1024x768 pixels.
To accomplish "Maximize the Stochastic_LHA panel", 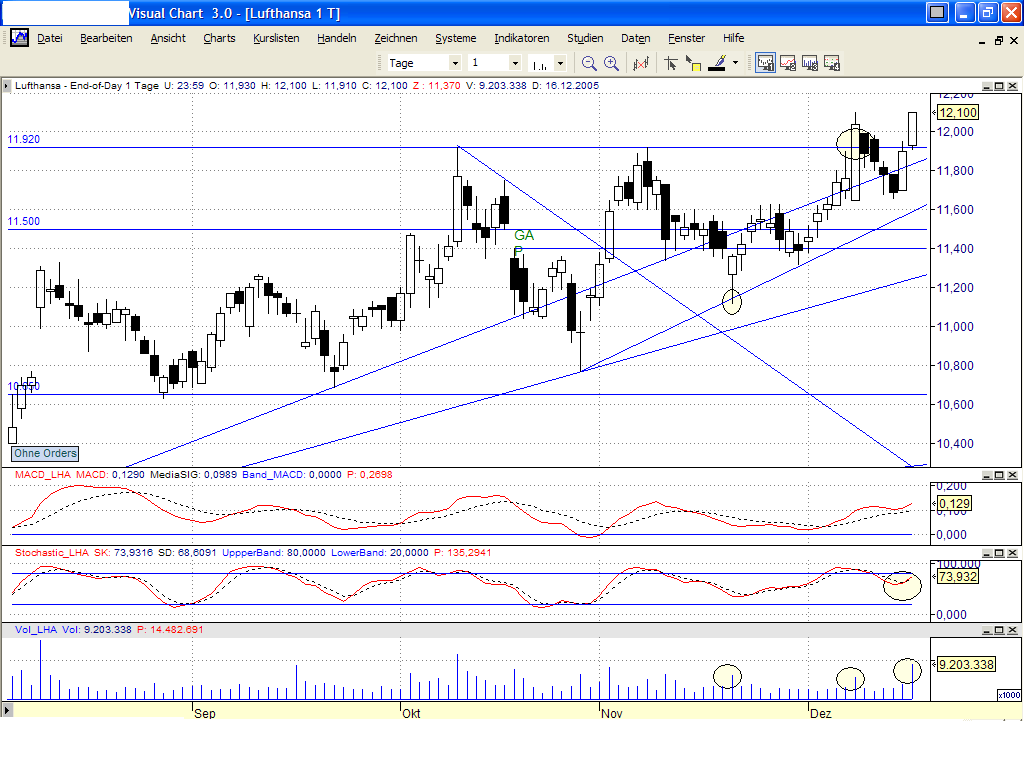I will pos(999,551).
